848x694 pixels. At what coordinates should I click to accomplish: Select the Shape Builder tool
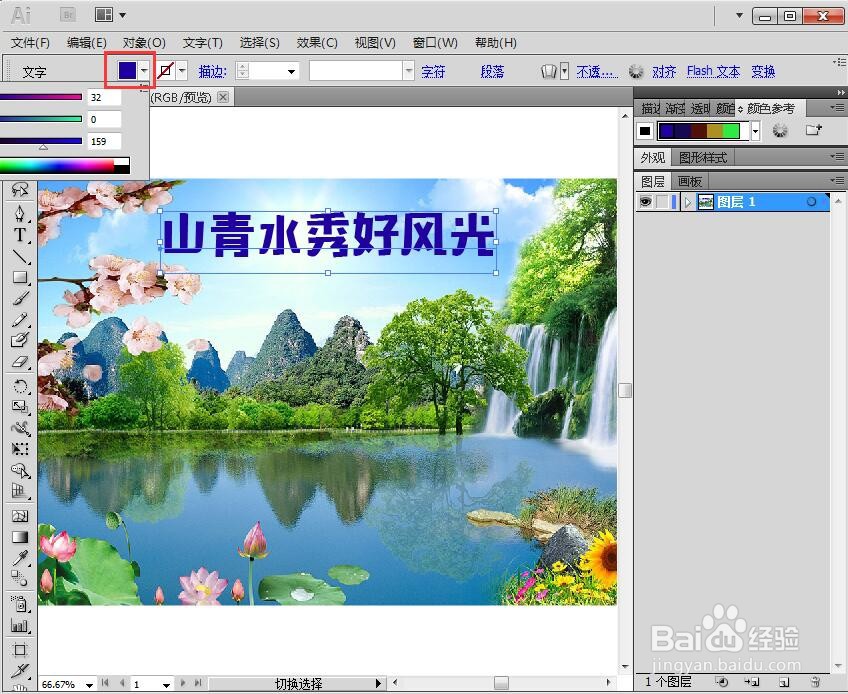pos(20,471)
